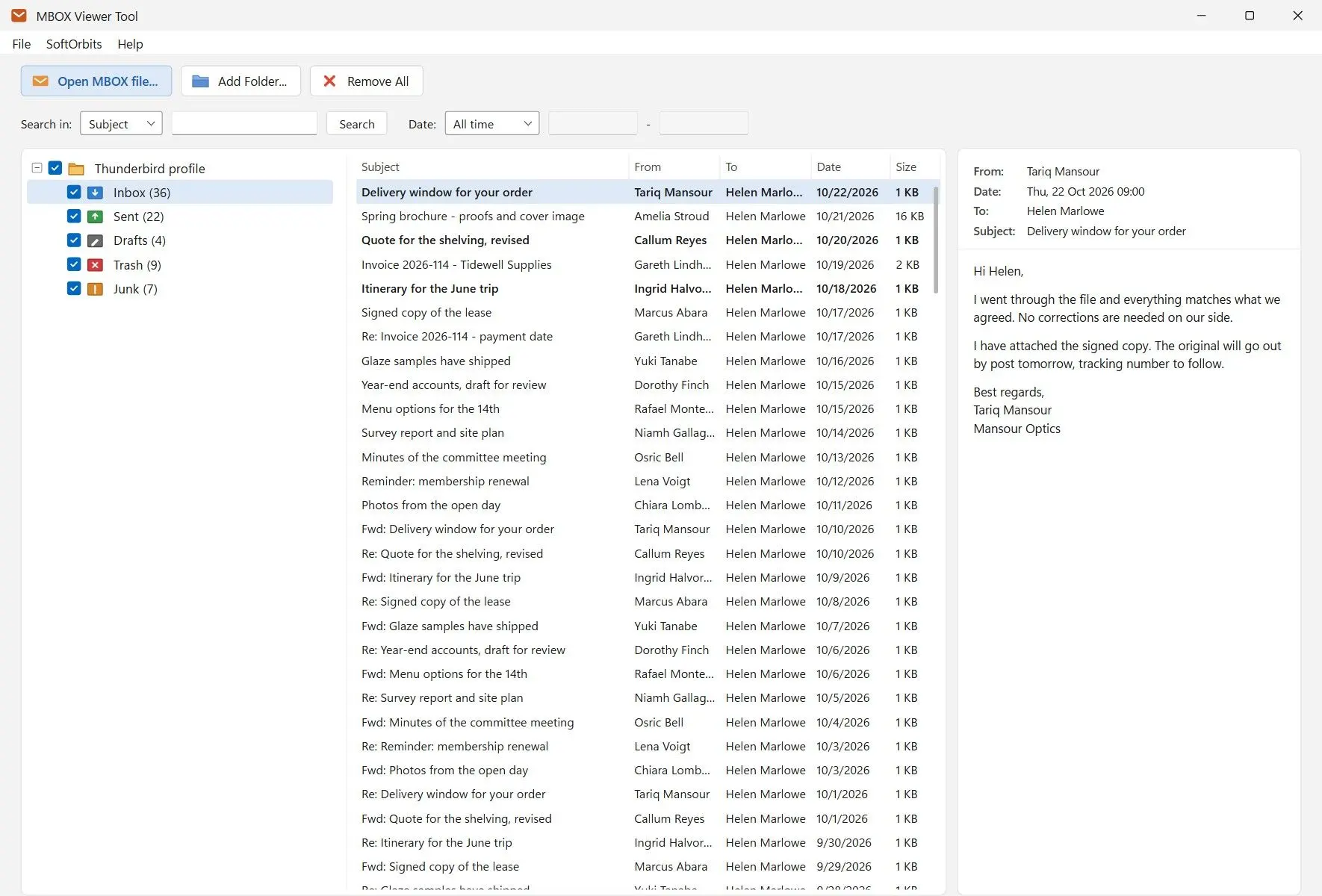The width and height of the screenshot is (1322, 896).
Task: Click the green Sent folder icon
Action: pyautogui.click(x=95, y=217)
